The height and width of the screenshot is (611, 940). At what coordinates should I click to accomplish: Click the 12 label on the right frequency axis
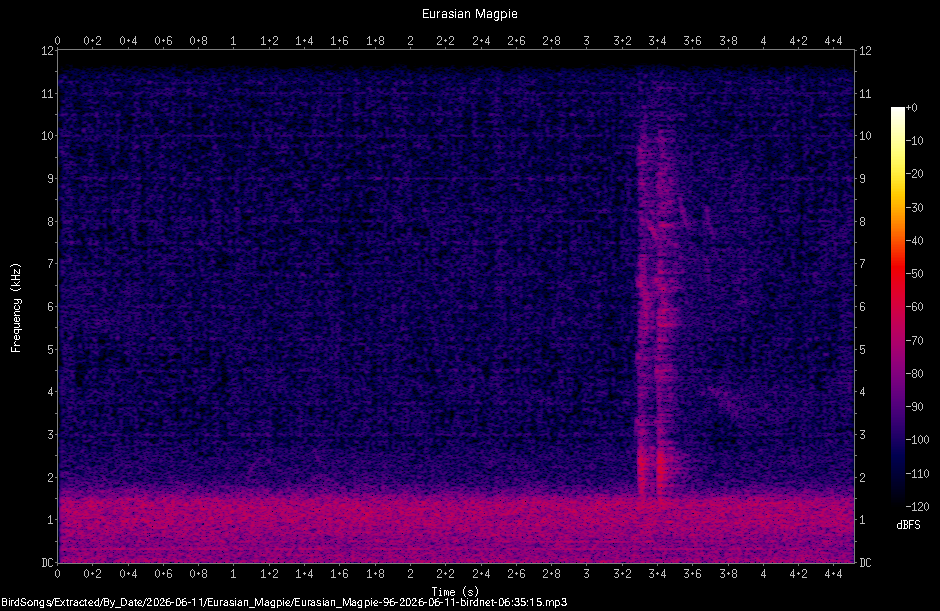(x=865, y=51)
